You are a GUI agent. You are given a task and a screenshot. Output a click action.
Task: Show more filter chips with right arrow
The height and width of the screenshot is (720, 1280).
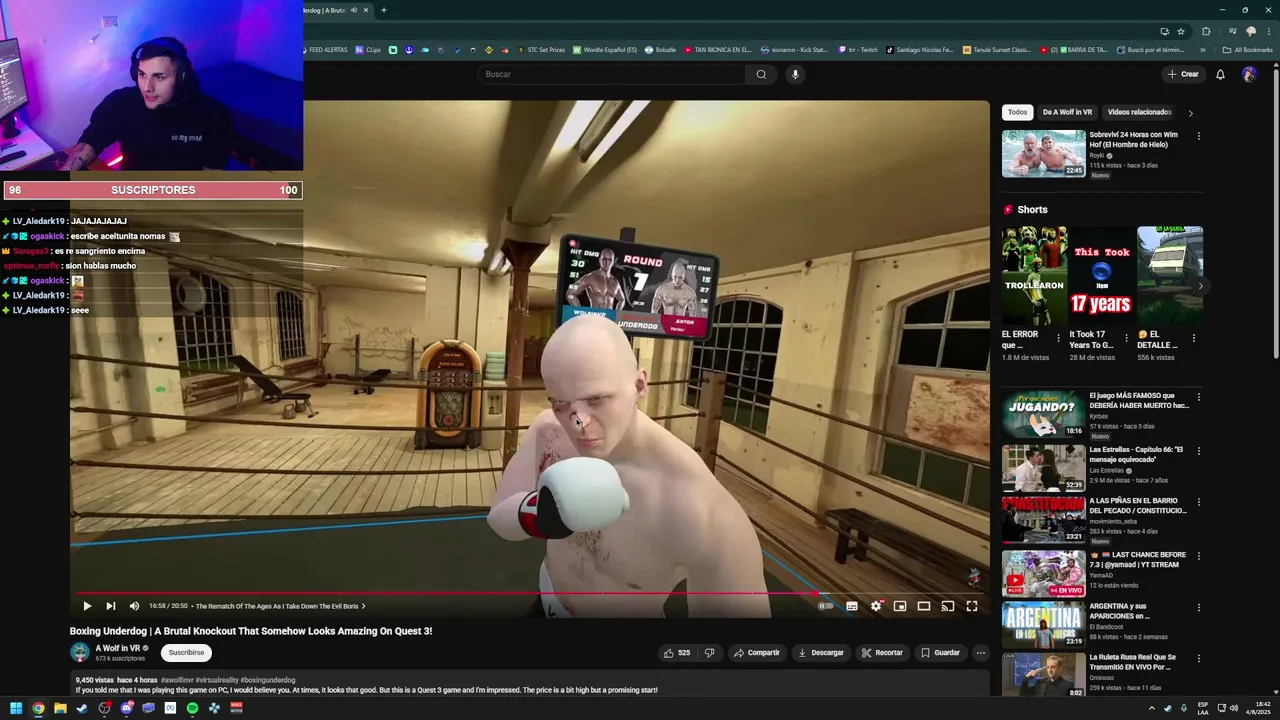(x=1190, y=113)
